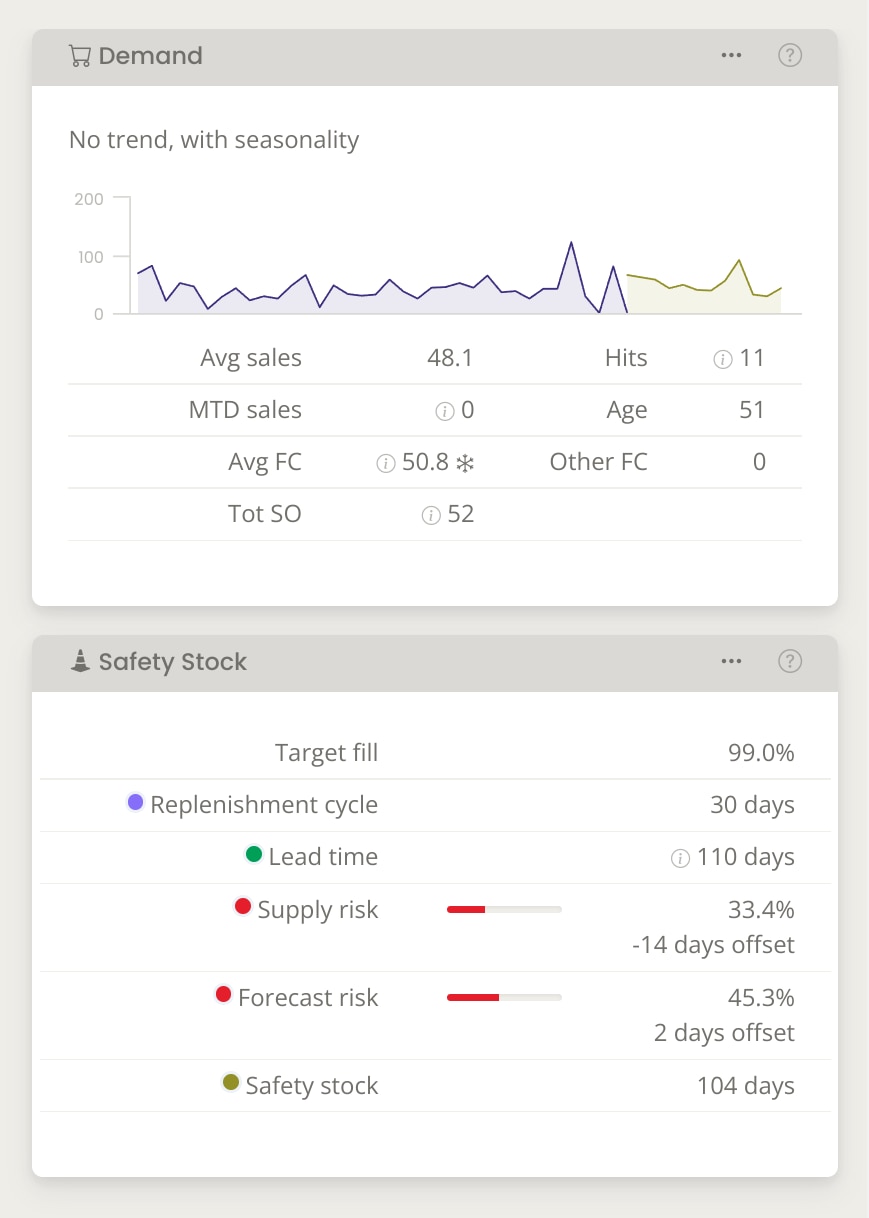Click the info icon next to Hits value
Viewport: 869px width, 1218px height.
tap(722, 358)
